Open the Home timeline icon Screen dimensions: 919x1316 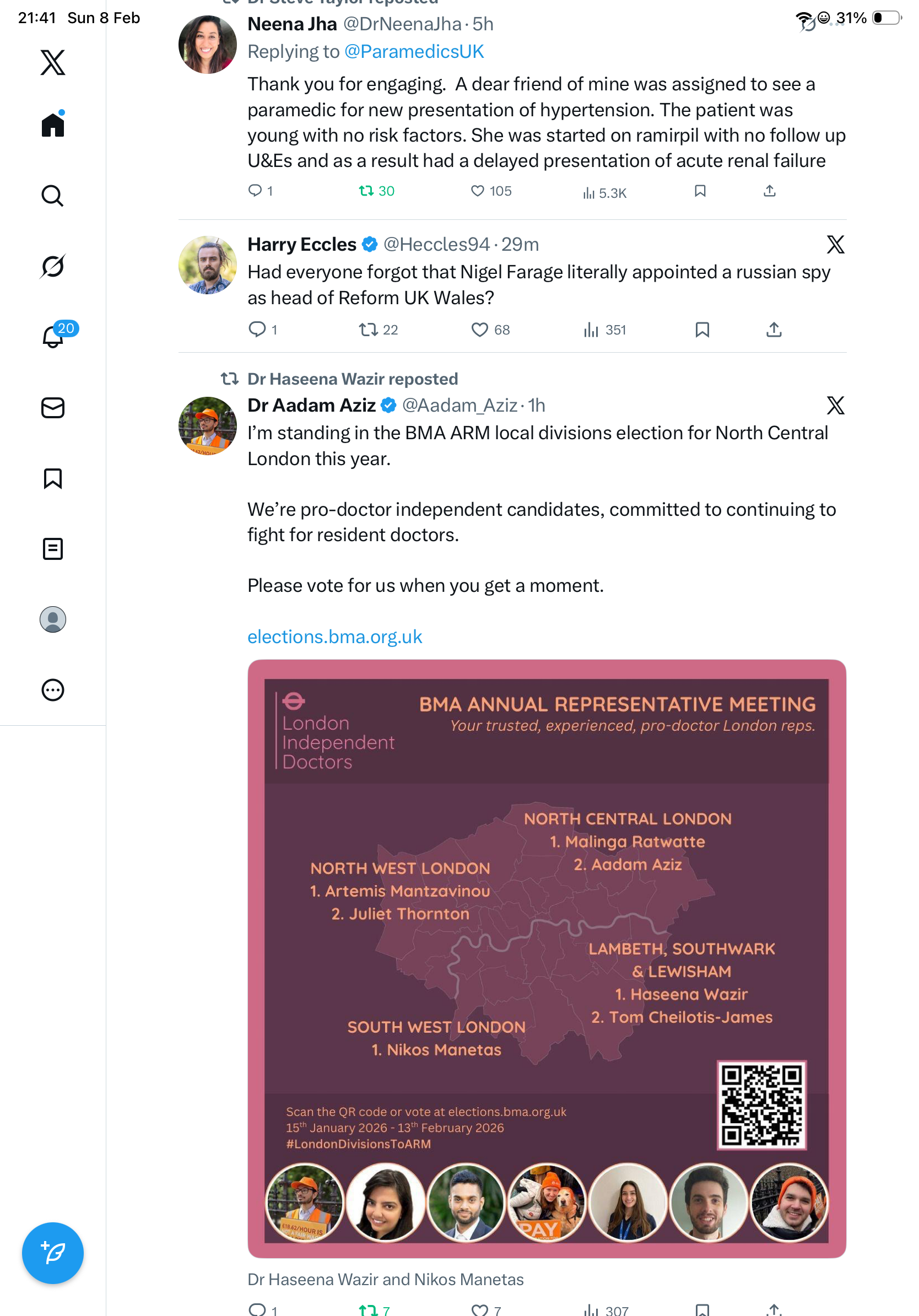pyautogui.click(x=53, y=125)
